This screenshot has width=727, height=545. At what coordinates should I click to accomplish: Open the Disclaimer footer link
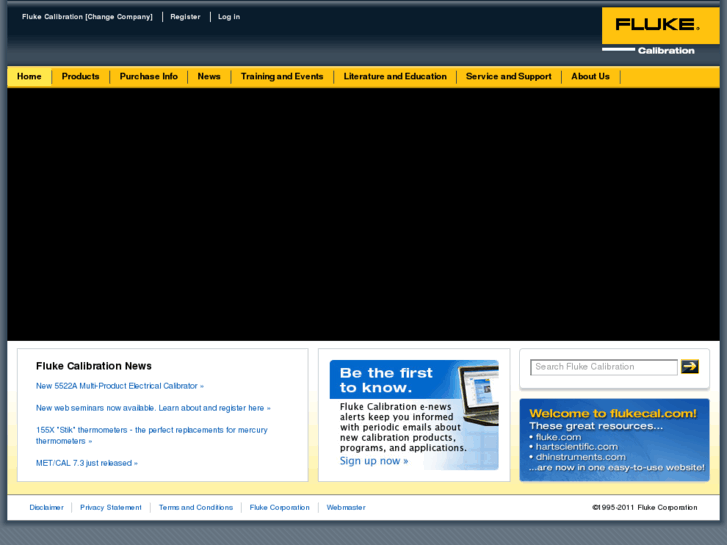[46, 507]
